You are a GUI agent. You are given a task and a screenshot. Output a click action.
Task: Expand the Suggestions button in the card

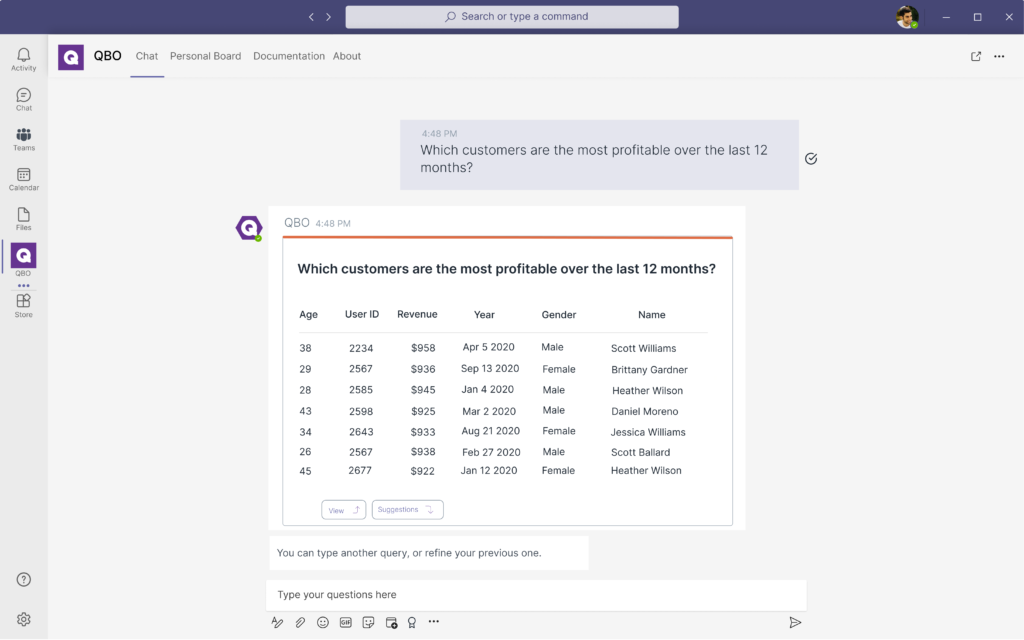pos(407,510)
